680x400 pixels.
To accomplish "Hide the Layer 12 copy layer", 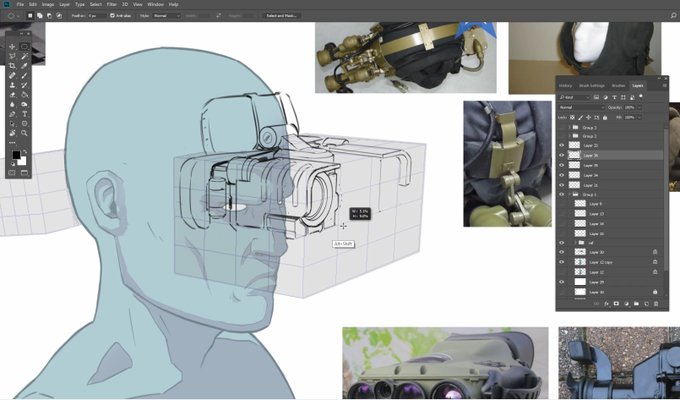I will tap(562, 262).
